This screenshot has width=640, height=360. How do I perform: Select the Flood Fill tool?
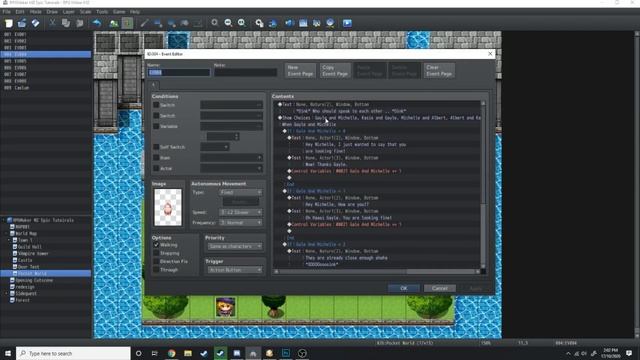pos(185,23)
